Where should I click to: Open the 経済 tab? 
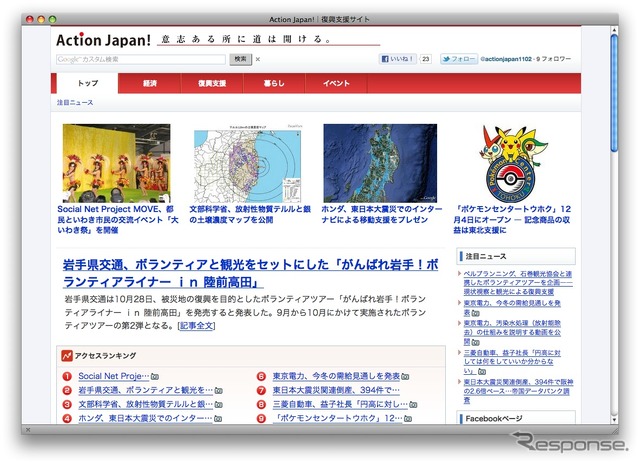(x=150, y=83)
